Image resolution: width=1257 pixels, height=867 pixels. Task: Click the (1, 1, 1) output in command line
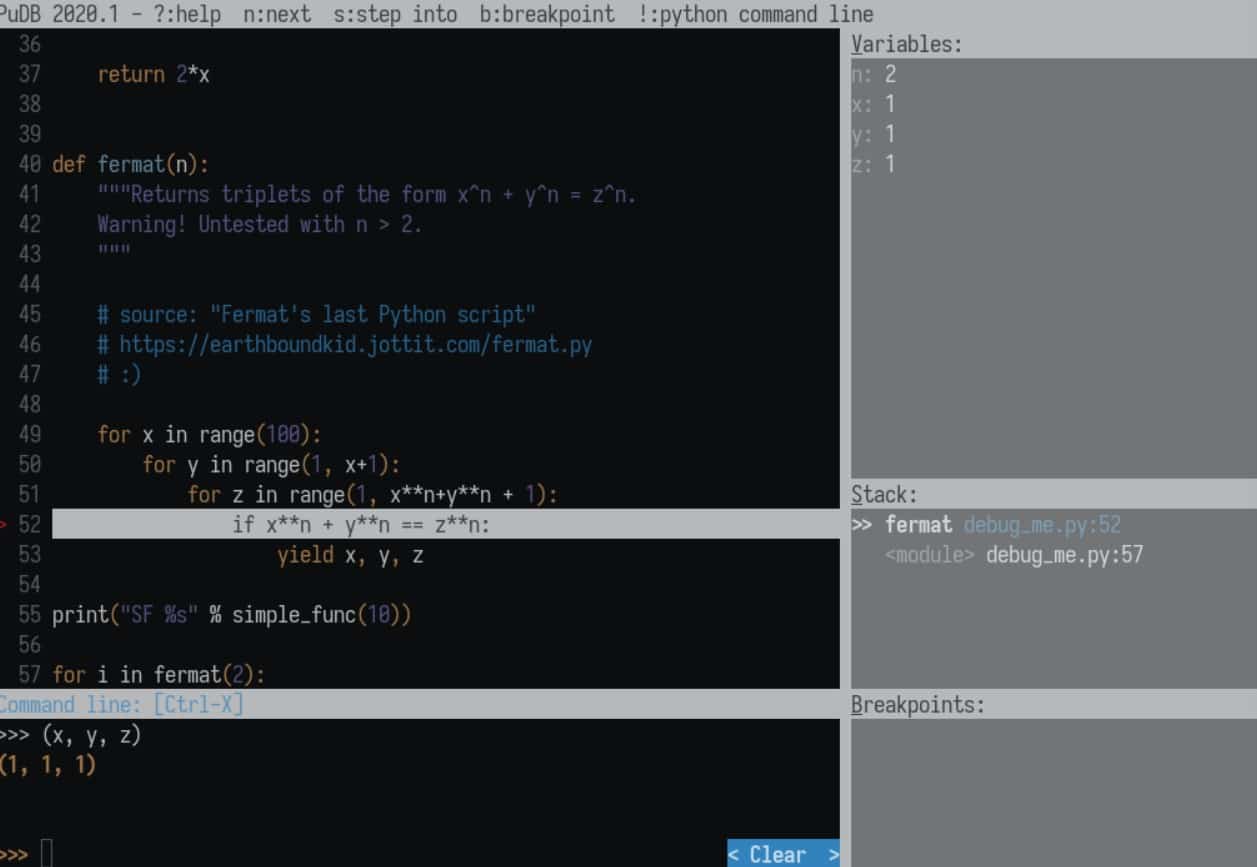(48, 766)
